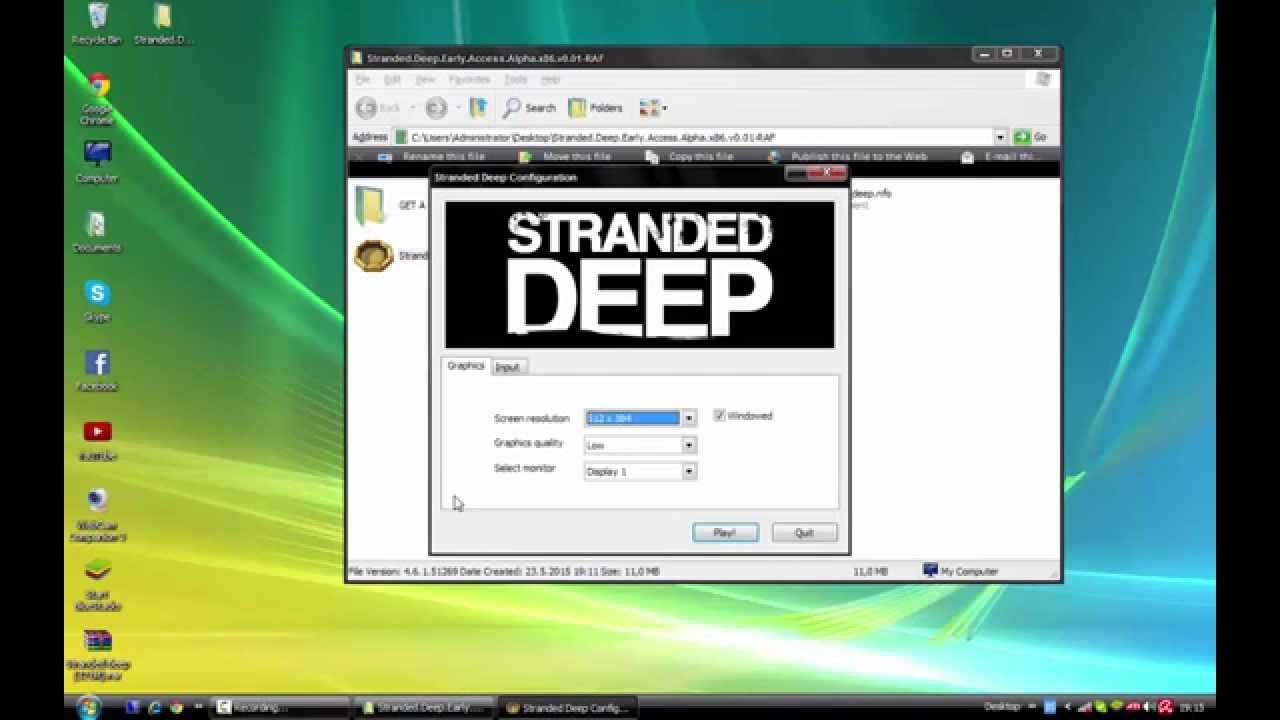Image resolution: width=1280 pixels, height=720 pixels.
Task: Toggle the Folders pane in Explorer
Action: click(596, 107)
